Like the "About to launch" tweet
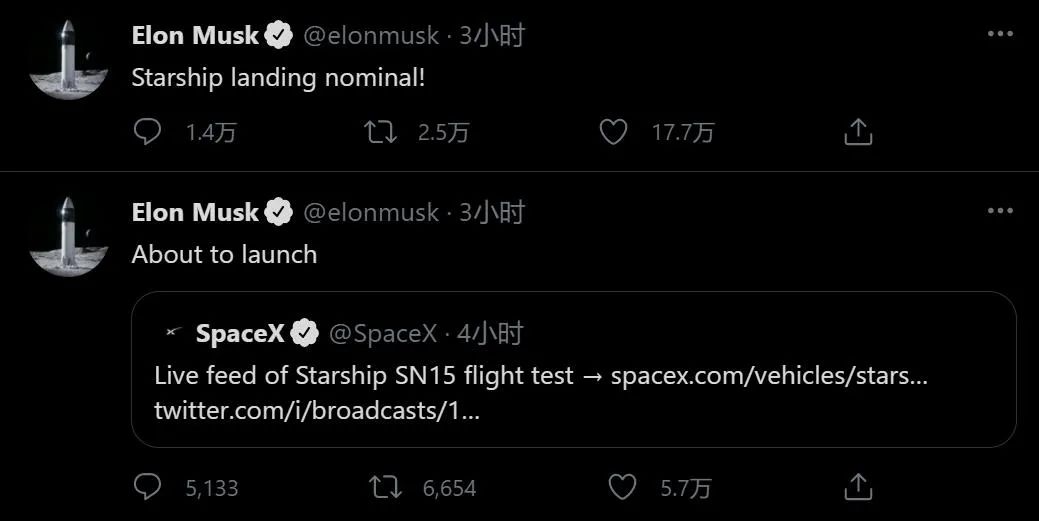The height and width of the screenshot is (521, 1039). 623,487
